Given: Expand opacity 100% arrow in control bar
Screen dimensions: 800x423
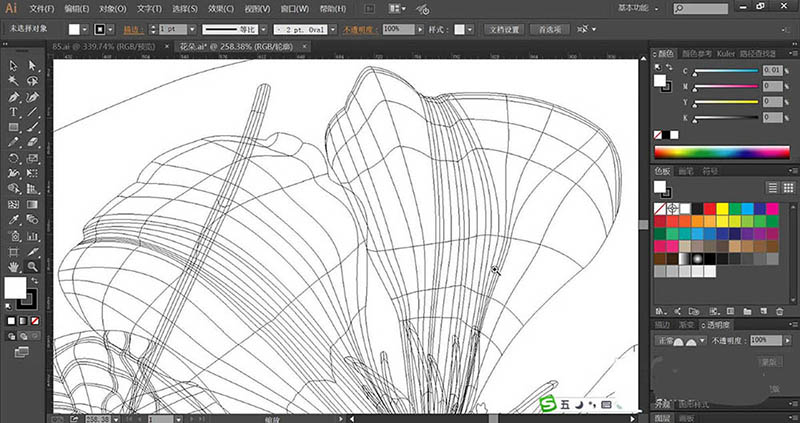Looking at the screenshot, I should tap(420, 30).
